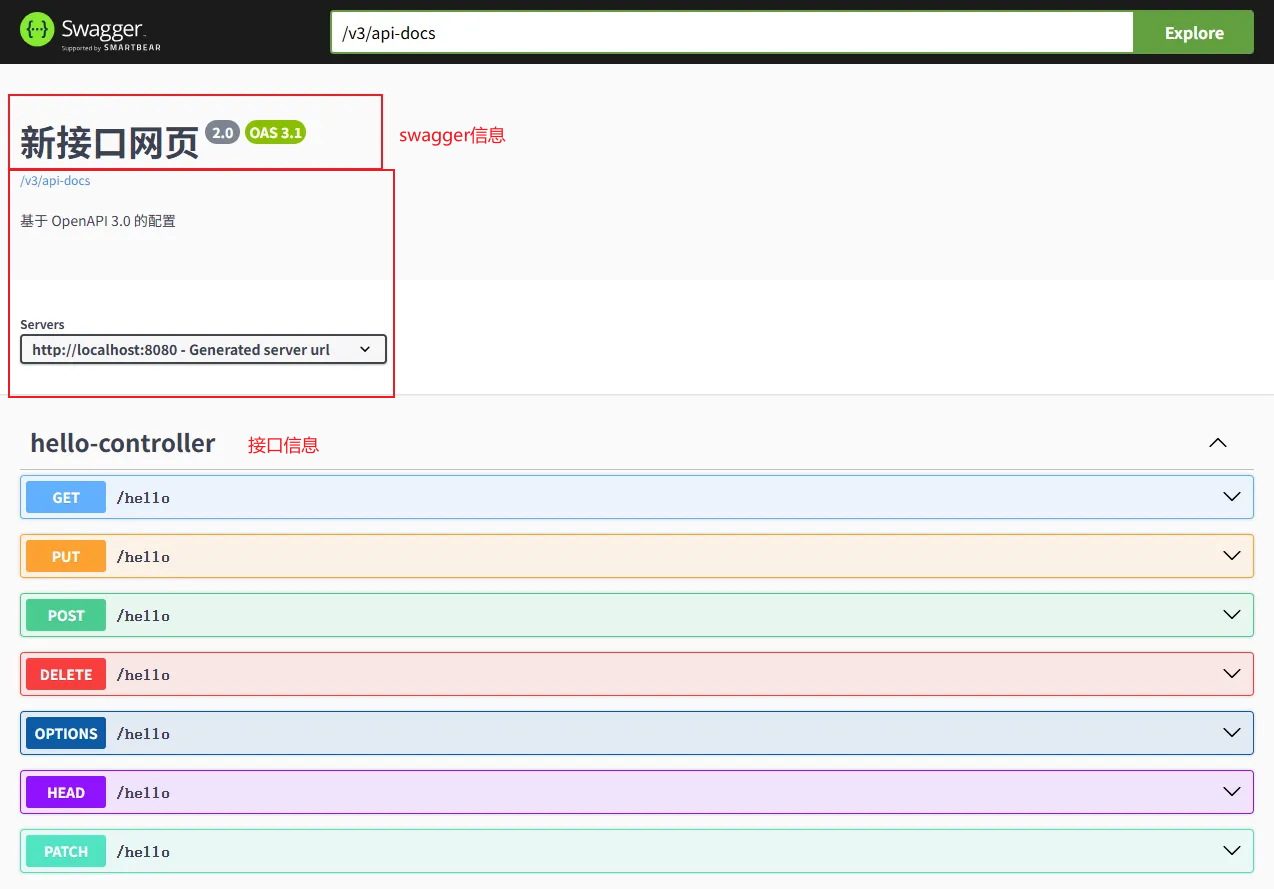The width and height of the screenshot is (1274, 889).
Task: Click /hello path in POST row
Action: tap(143, 616)
